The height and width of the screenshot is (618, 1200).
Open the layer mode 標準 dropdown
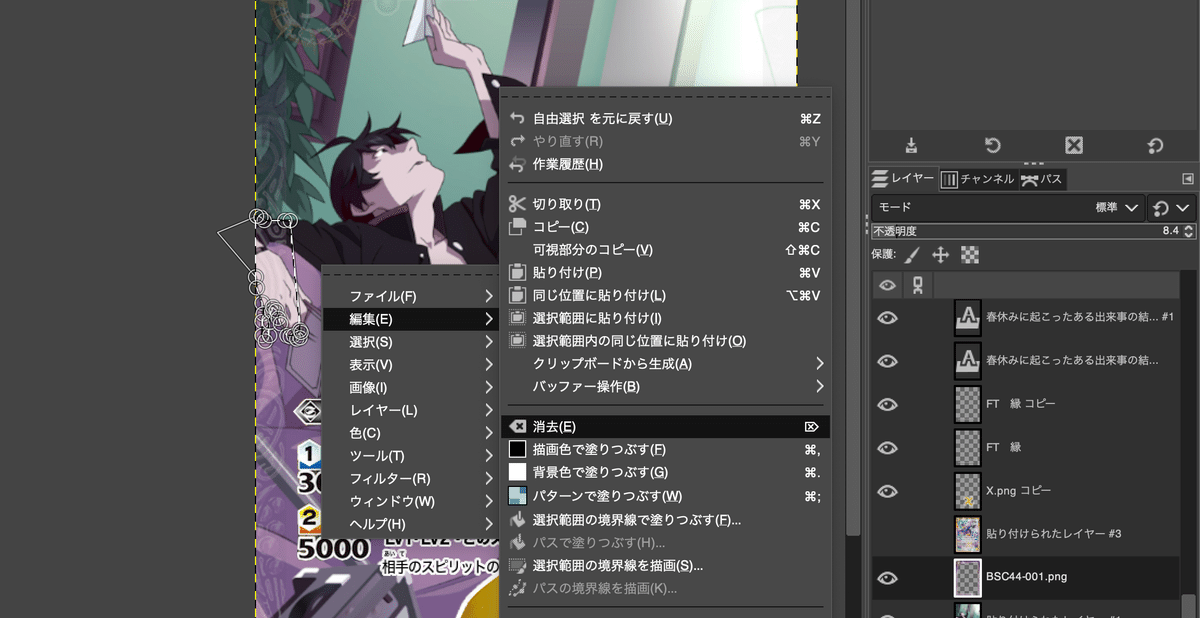pyautogui.click(x=1007, y=208)
